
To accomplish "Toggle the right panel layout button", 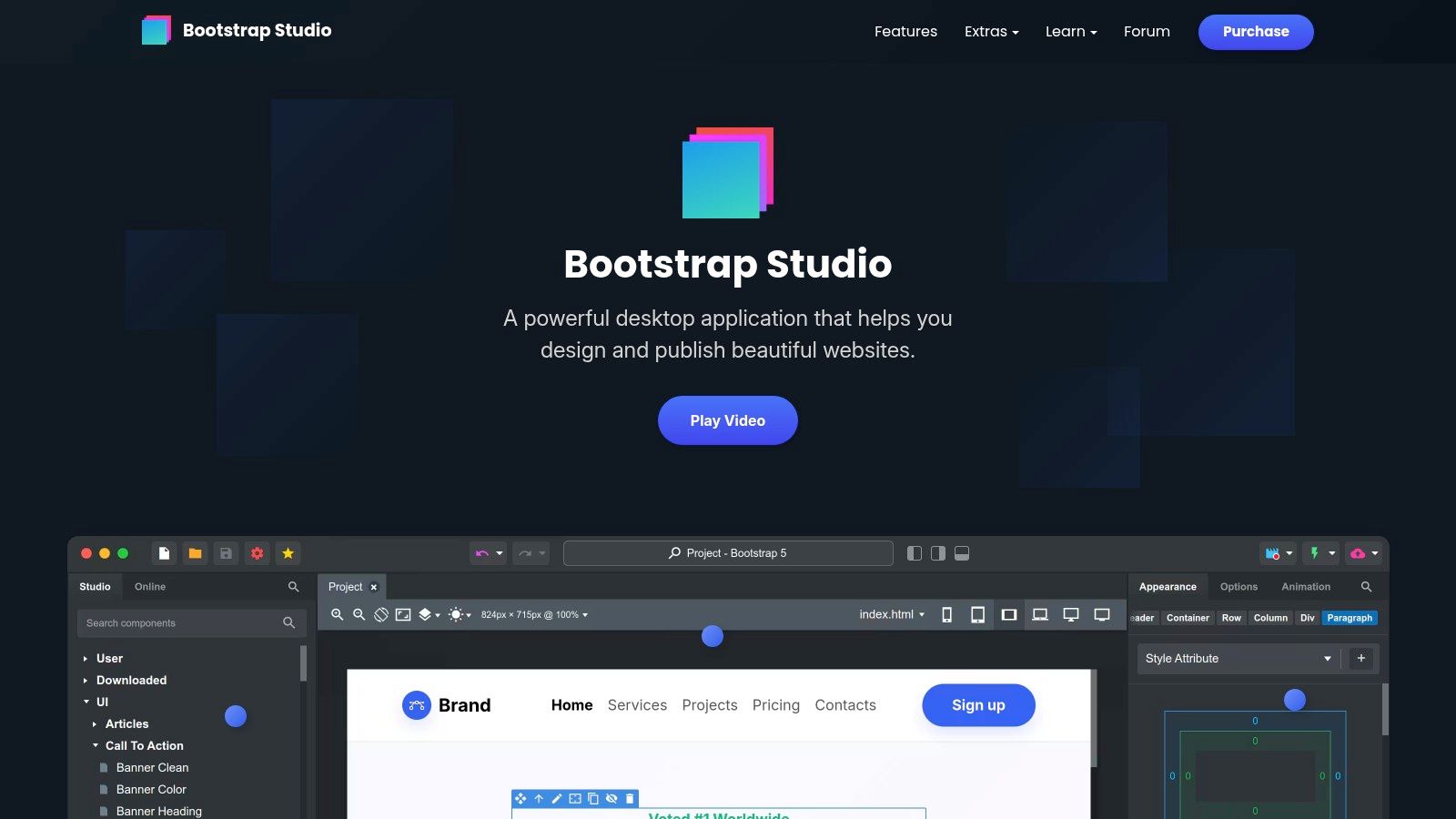I will [x=938, y=553].
